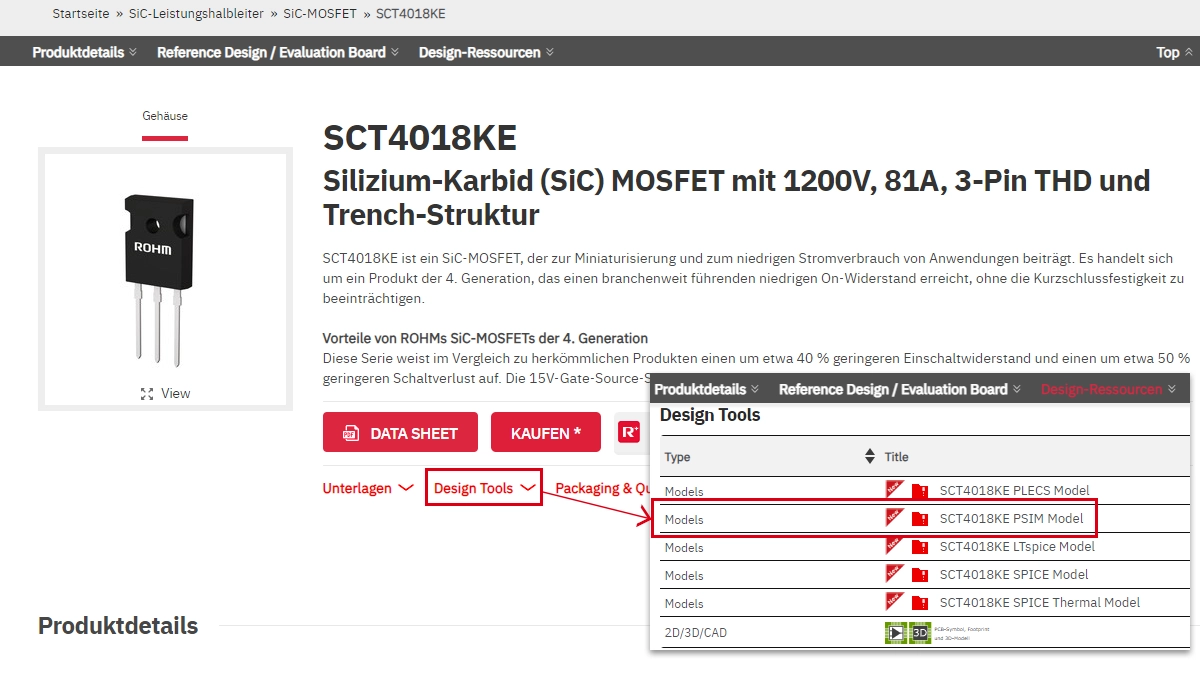The image size is (1200, 681).
Task: Click the Type column header label
Action: coord(678,457)
